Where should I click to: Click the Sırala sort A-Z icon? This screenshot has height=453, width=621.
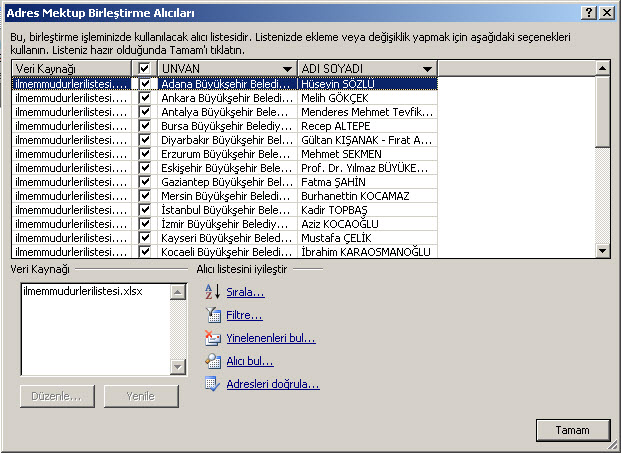[213, 292]
